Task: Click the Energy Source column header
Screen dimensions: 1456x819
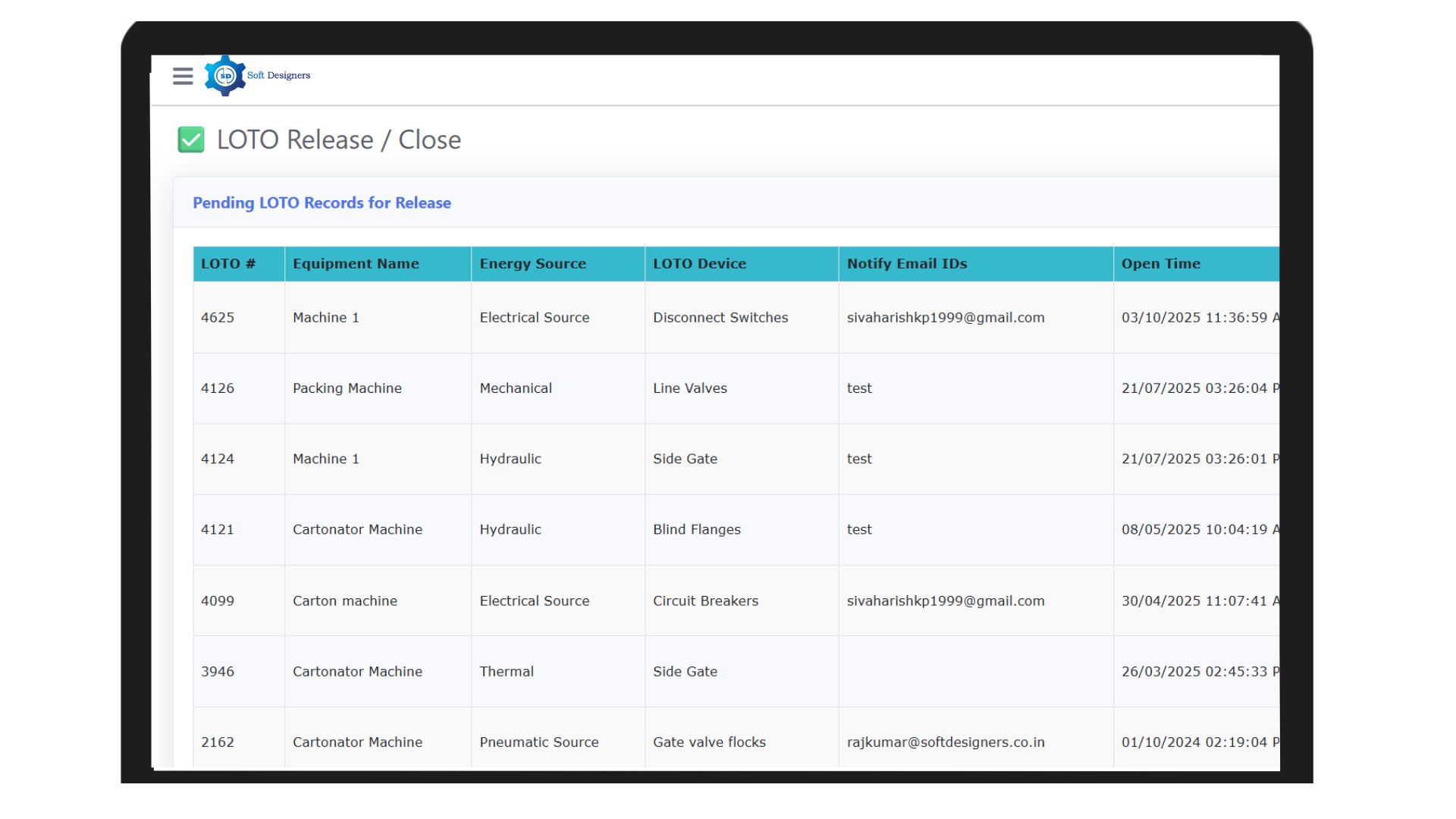Action: click(533, 263)
